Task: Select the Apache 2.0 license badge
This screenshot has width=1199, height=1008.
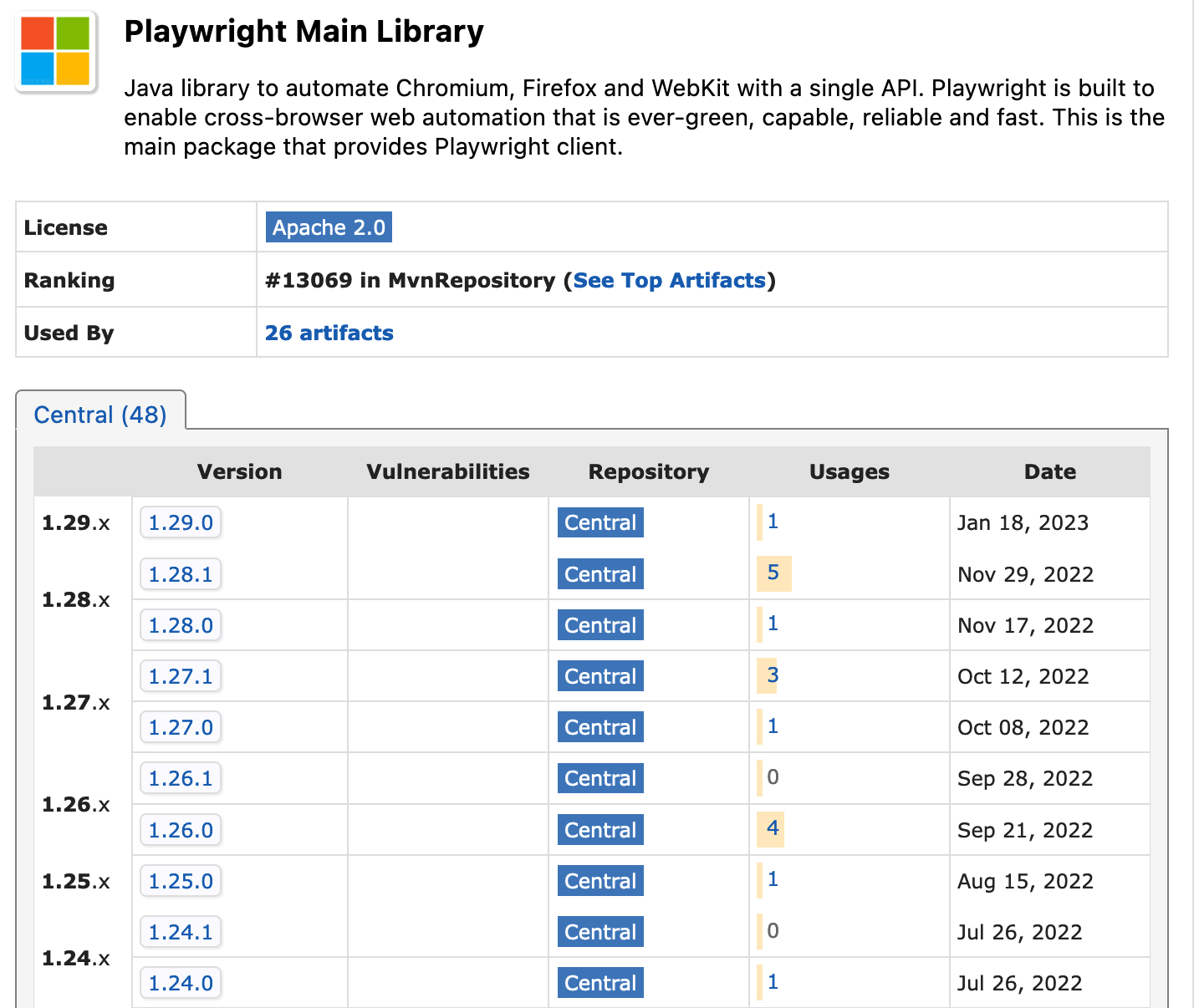Action: (328, 227)
